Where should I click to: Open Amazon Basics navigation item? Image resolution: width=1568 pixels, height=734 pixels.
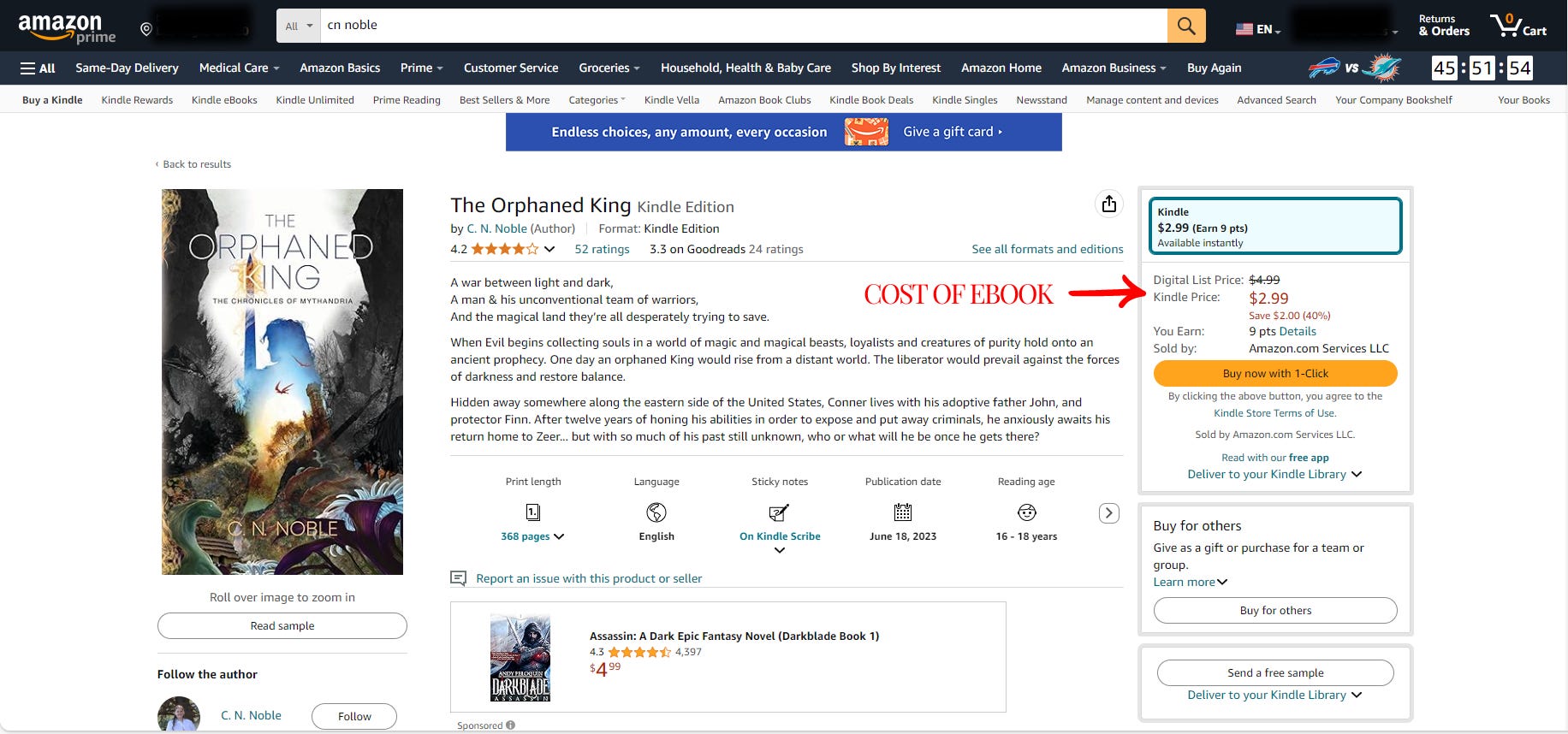[x=340, y=68]
